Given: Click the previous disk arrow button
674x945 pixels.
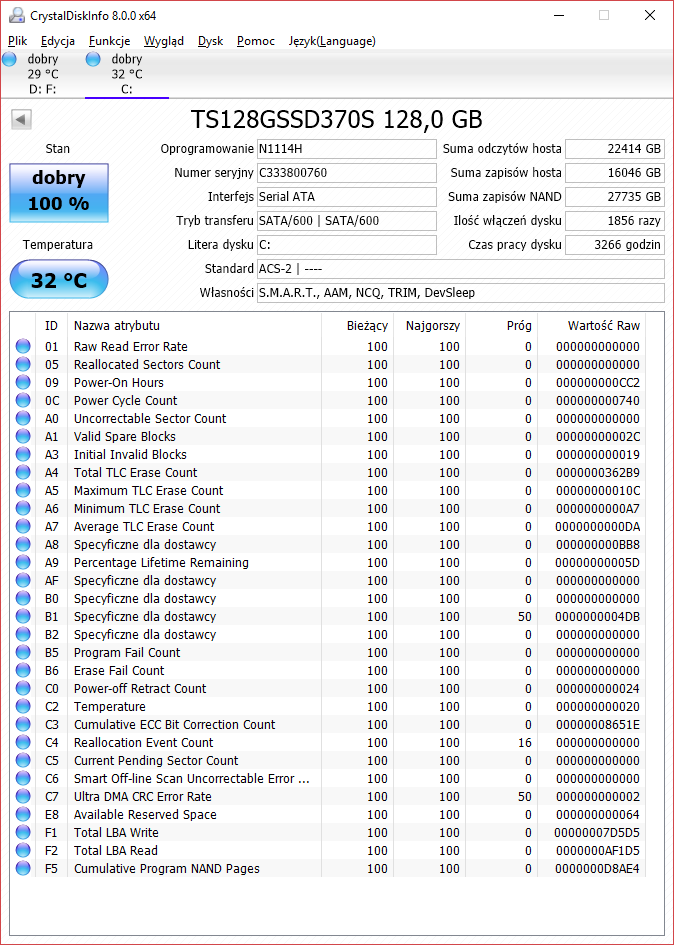Looking at the screenshot, I should (x=21, y=119).
